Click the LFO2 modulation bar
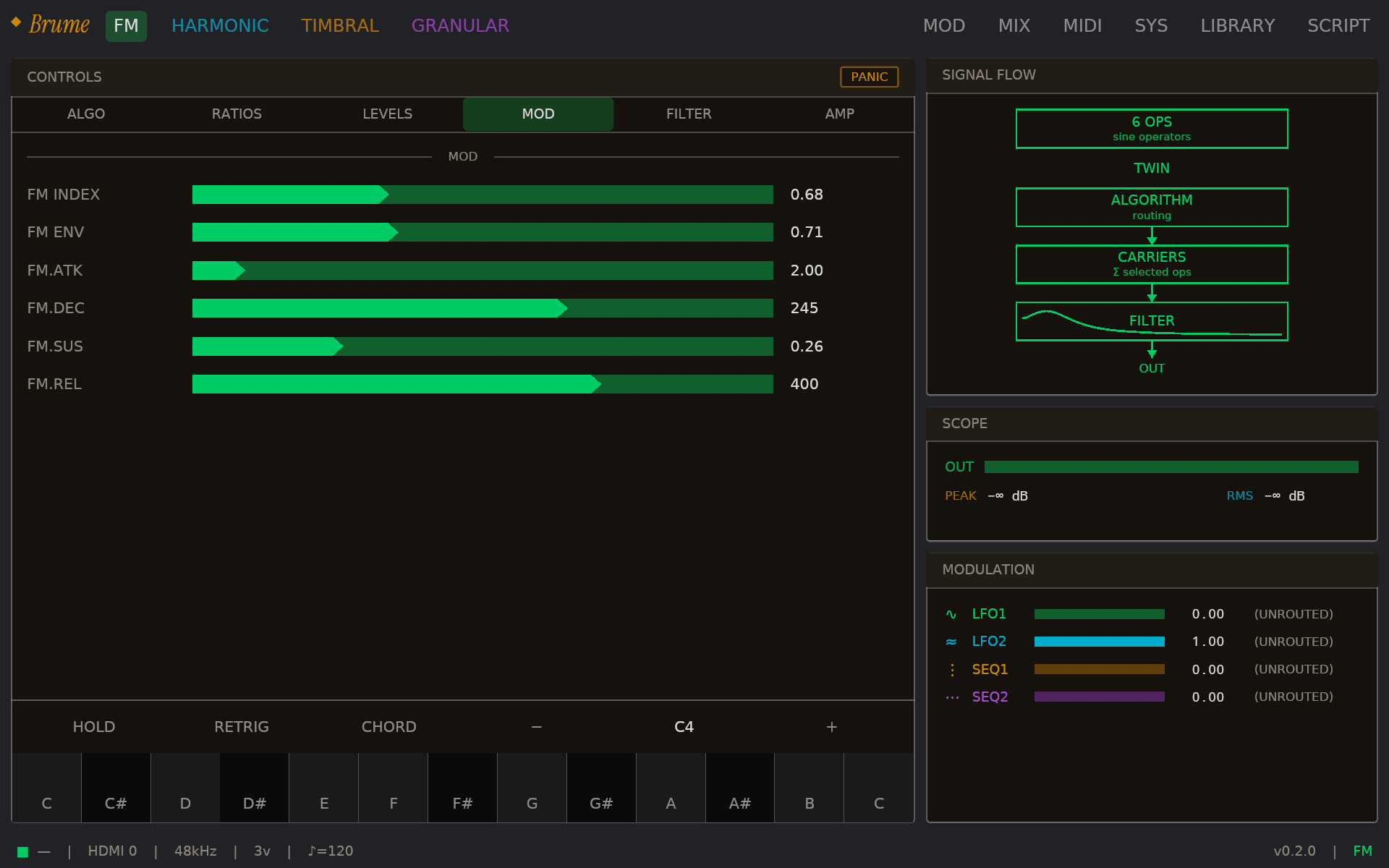The image size is (1389, 868). pyautogui.click(x=1100, y=642)
